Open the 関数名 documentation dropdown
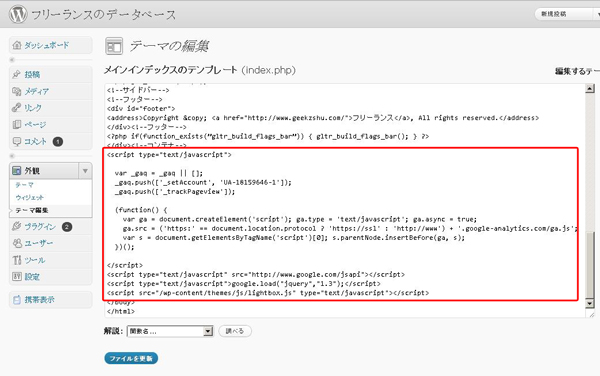Viewport: 600px width, 376px height. coord(170,331)
